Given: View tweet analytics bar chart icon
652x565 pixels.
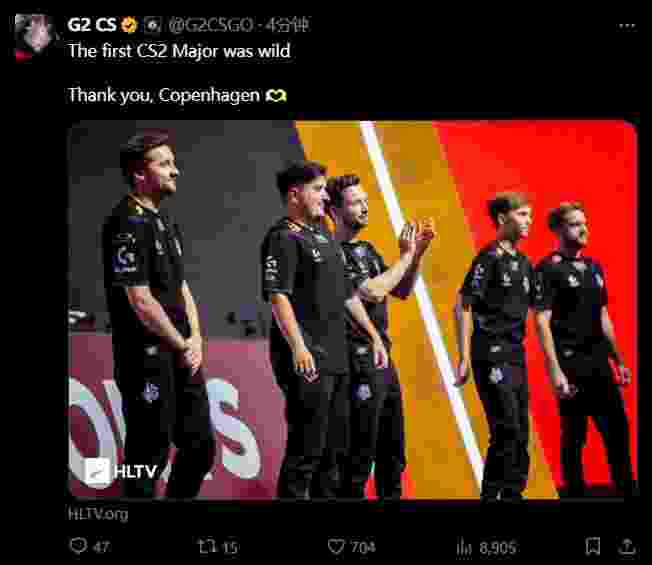Looking at the screenshot, I should click(464, 546).
